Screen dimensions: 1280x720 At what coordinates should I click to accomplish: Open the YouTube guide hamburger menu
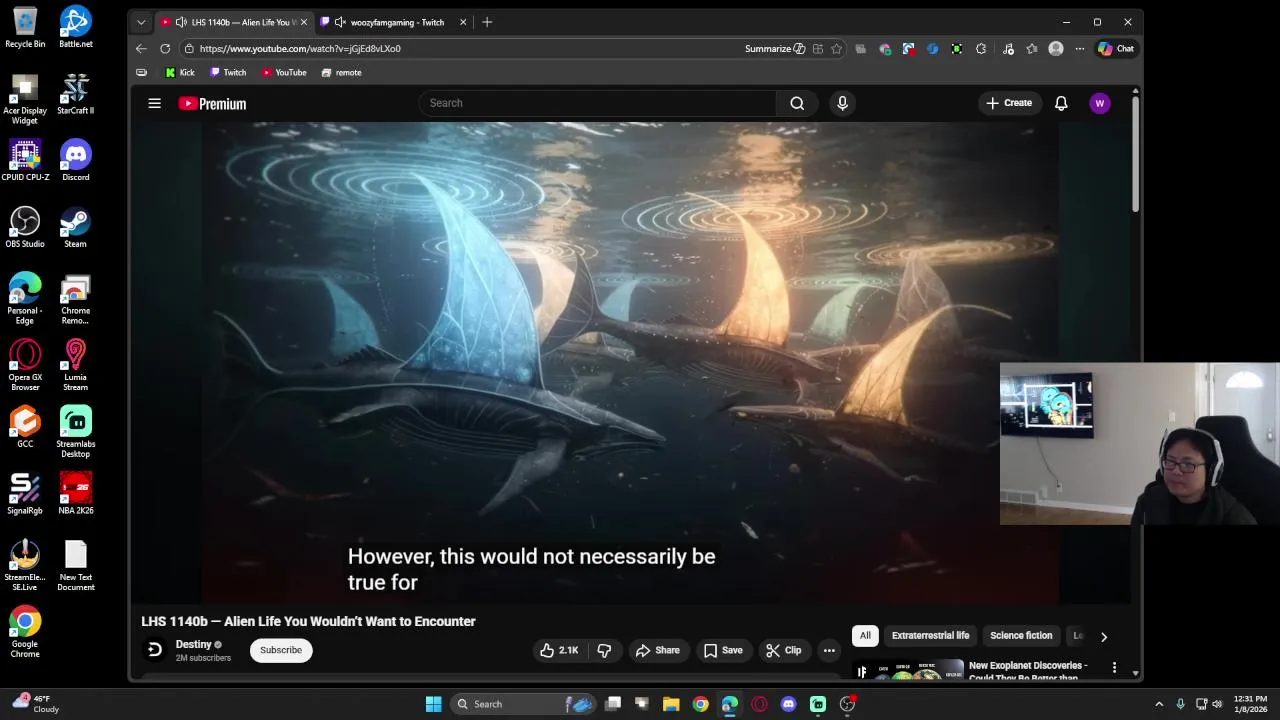tap(155, 103)
